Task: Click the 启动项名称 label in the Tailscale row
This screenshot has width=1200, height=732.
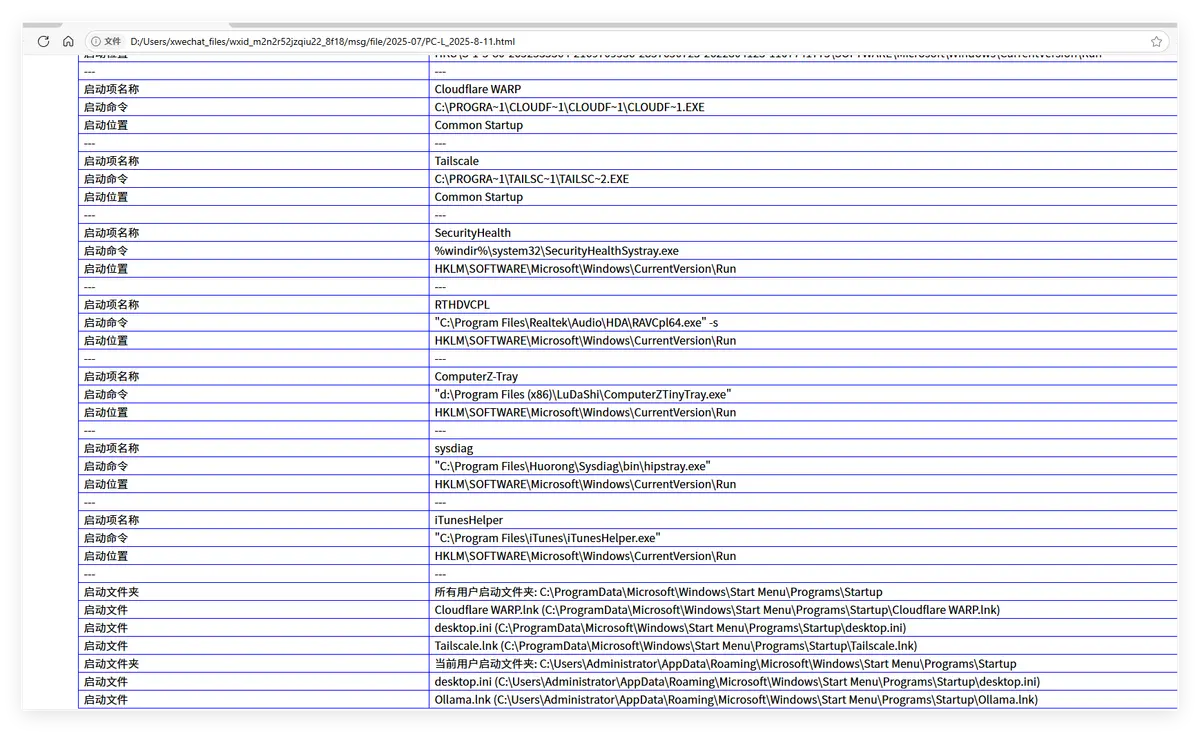Action: [111, 161]
